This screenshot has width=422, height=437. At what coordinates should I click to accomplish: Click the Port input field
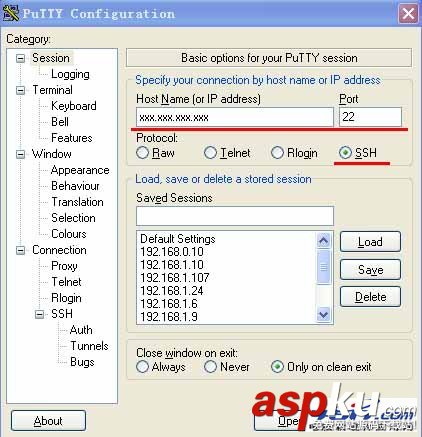coord(370,117)
